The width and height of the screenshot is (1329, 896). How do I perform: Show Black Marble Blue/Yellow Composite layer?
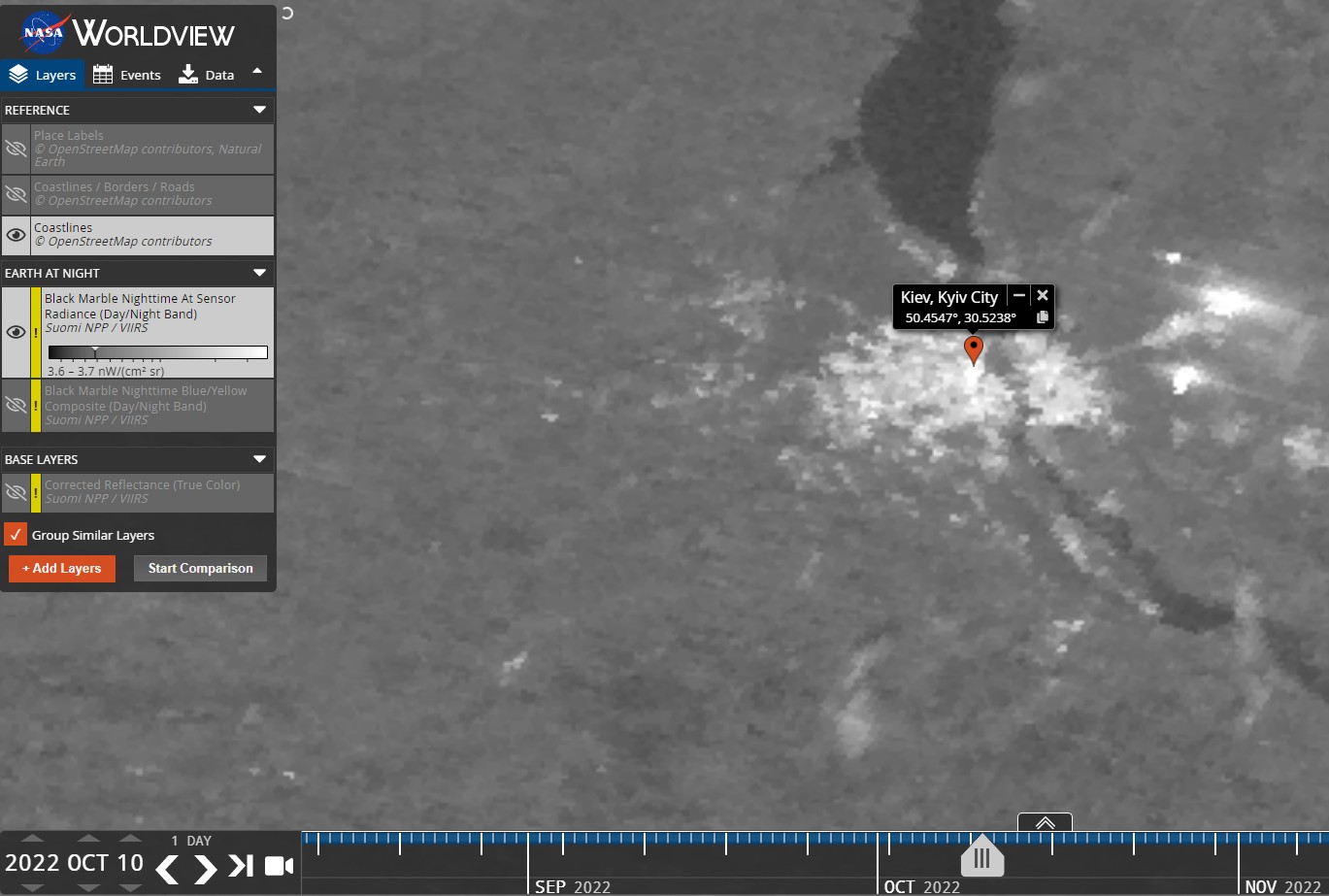tap(16, 406)
